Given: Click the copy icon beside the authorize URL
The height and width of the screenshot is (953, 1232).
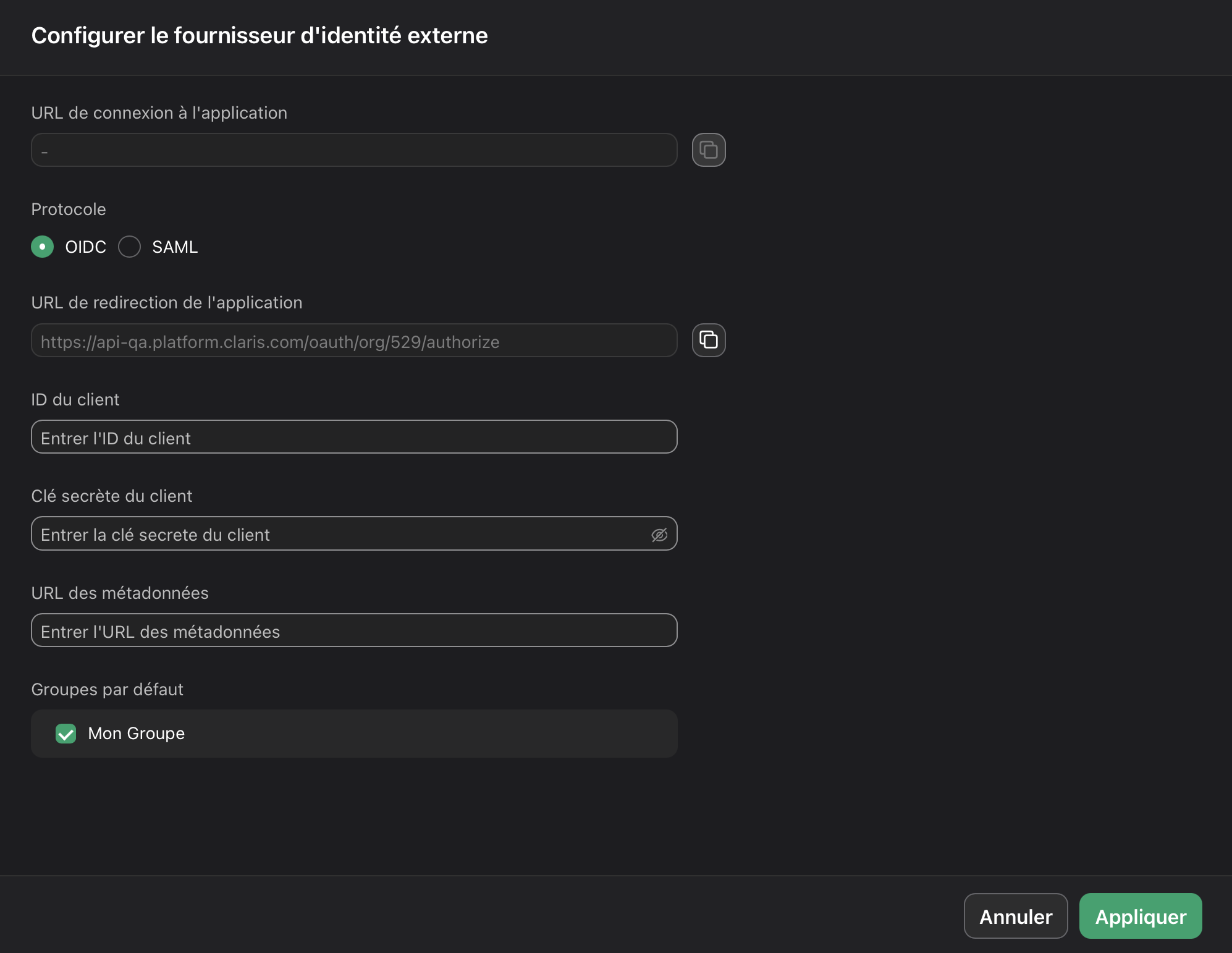Looking at the screenshot, I should (x=708, y=340).
